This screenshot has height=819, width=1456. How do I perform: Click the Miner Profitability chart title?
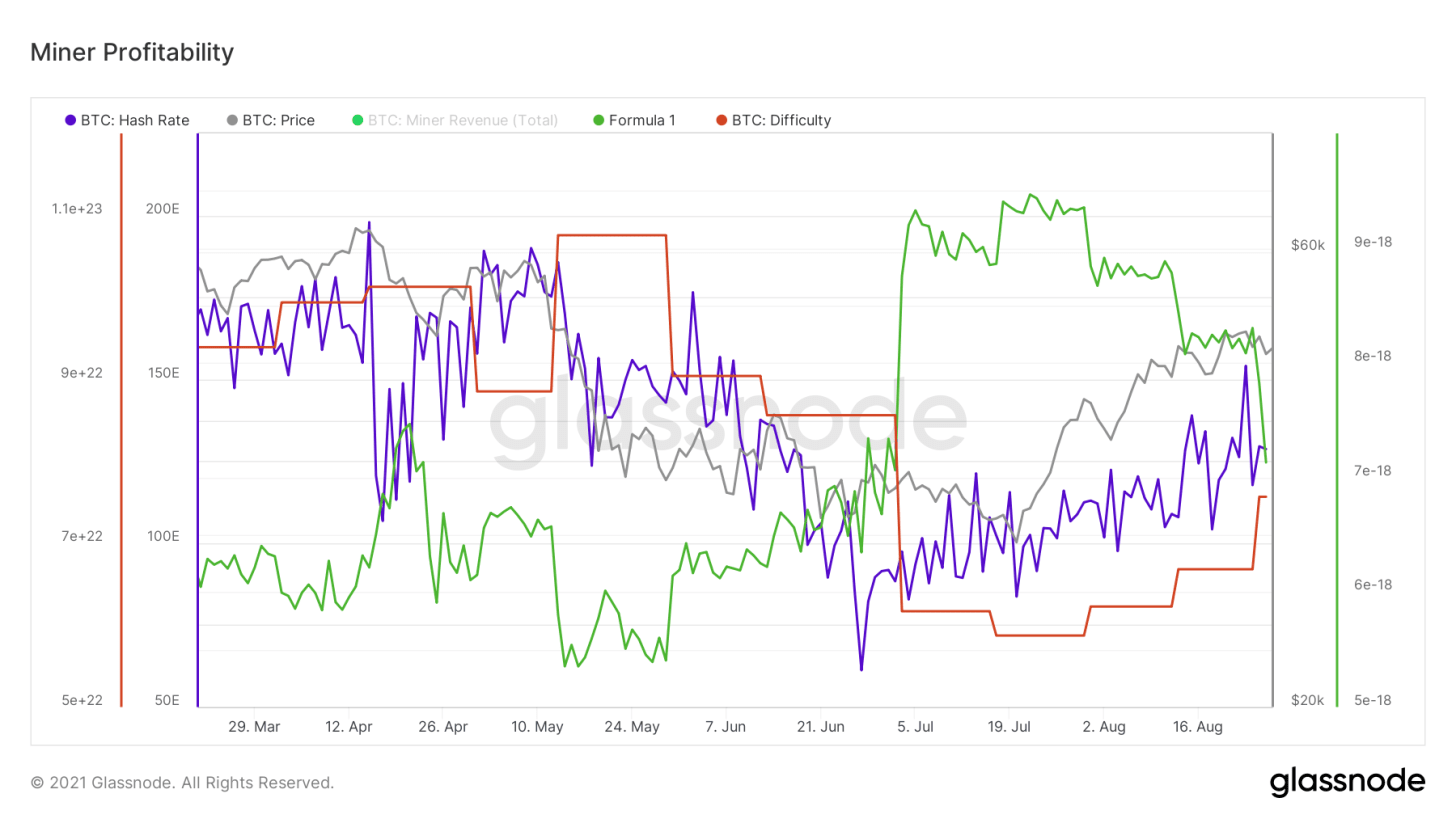(132, 52)
